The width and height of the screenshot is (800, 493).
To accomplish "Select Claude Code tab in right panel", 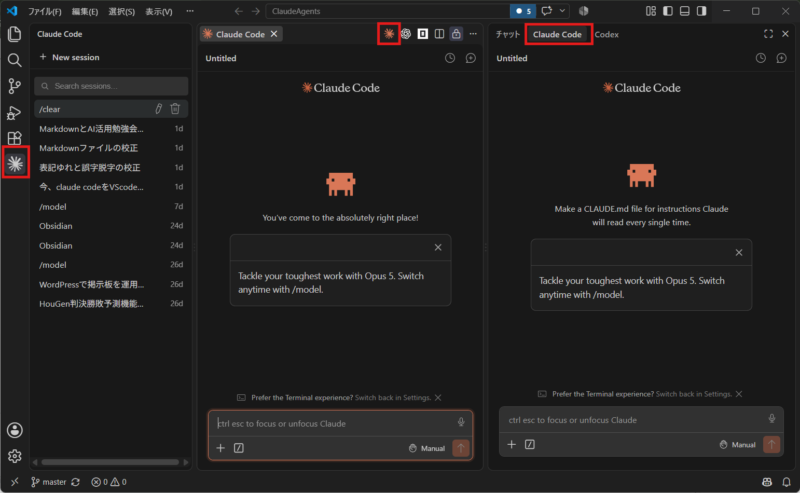I will coord(557,34).
